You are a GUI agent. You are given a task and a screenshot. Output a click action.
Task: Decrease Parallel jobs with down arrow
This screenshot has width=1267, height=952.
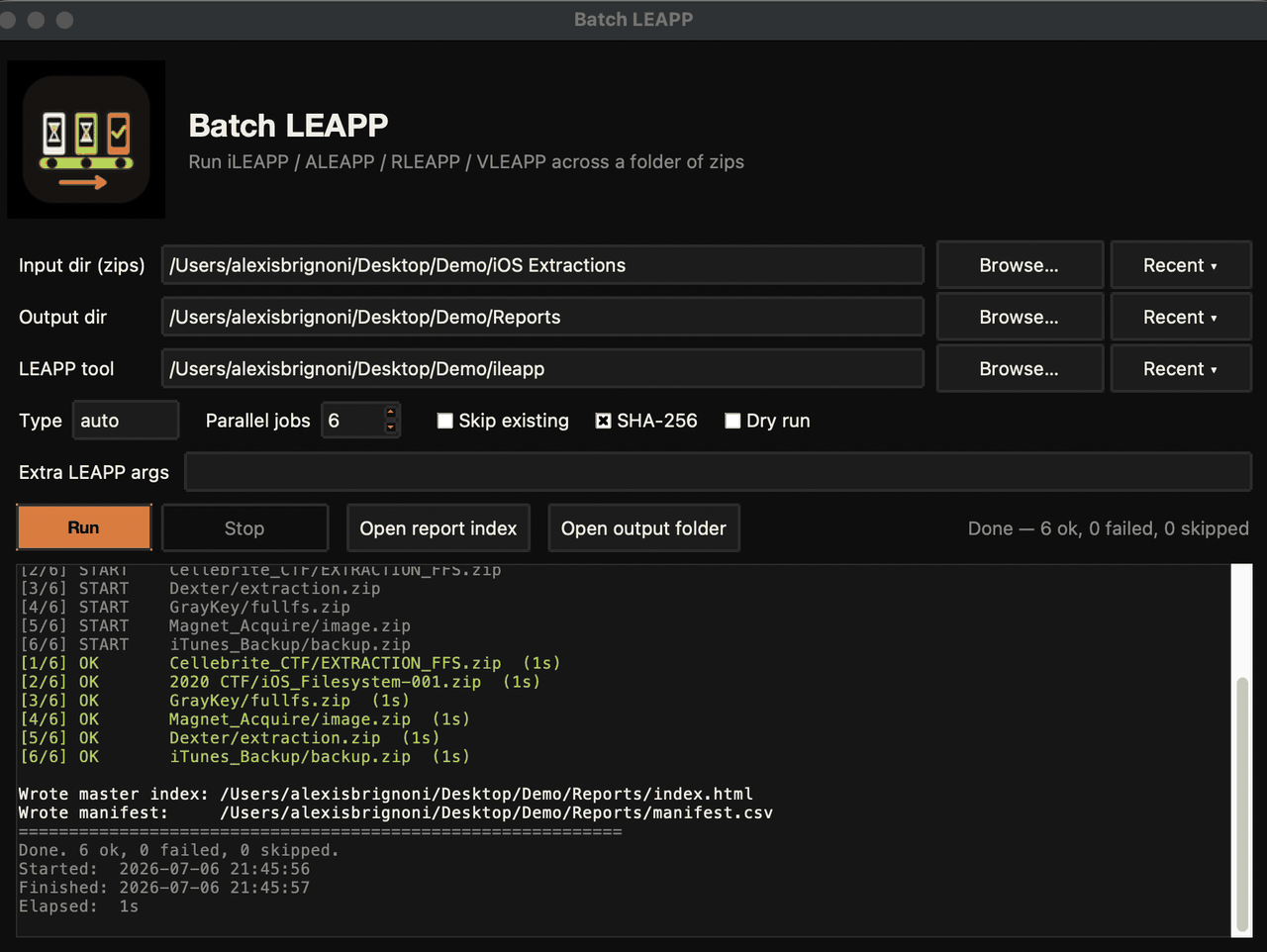point(391,428)
